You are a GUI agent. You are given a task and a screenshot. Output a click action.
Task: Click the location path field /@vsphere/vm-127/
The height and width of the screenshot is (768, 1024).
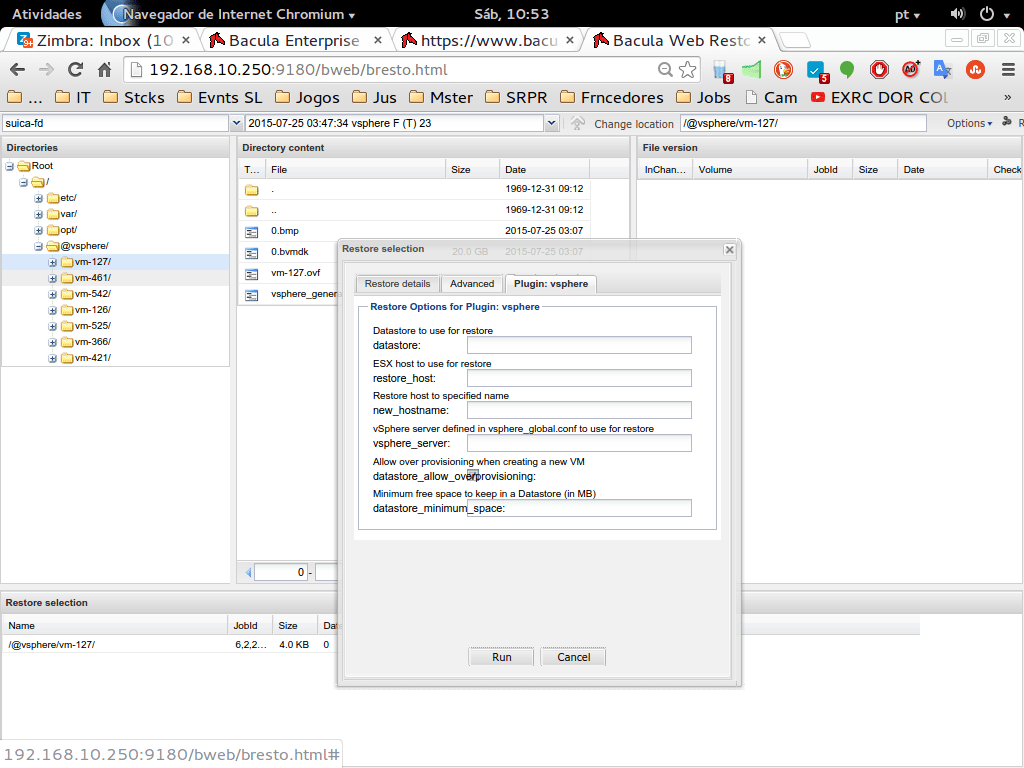803,123
